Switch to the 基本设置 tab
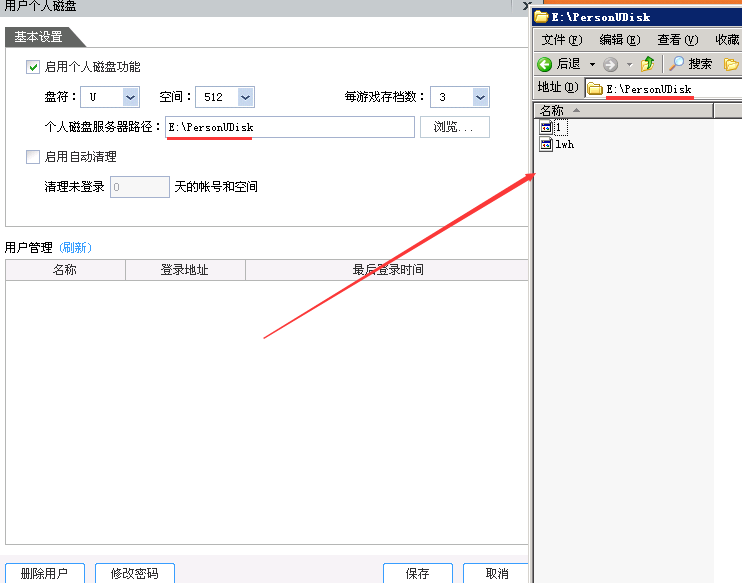Screen dimensions: 742x583 (40, 37)
